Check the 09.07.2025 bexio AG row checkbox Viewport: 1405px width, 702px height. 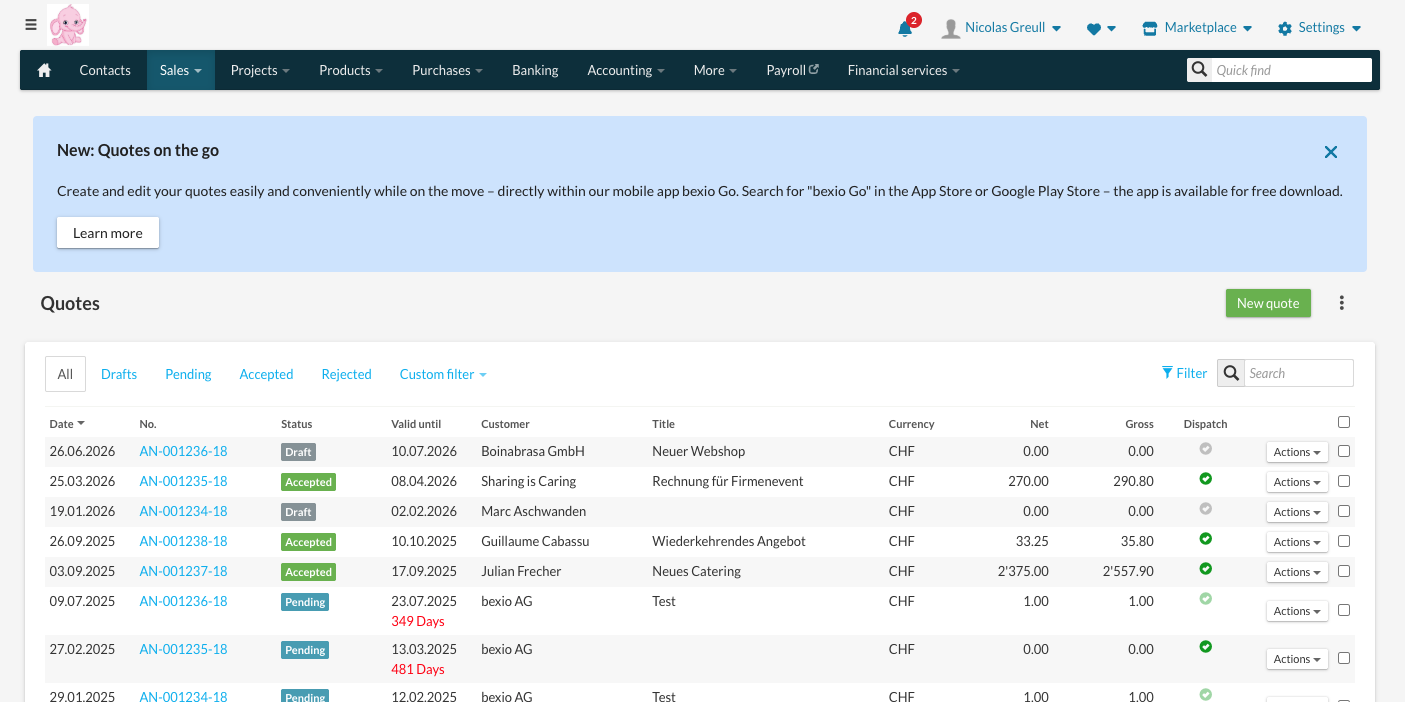[x=1344, y=610]
